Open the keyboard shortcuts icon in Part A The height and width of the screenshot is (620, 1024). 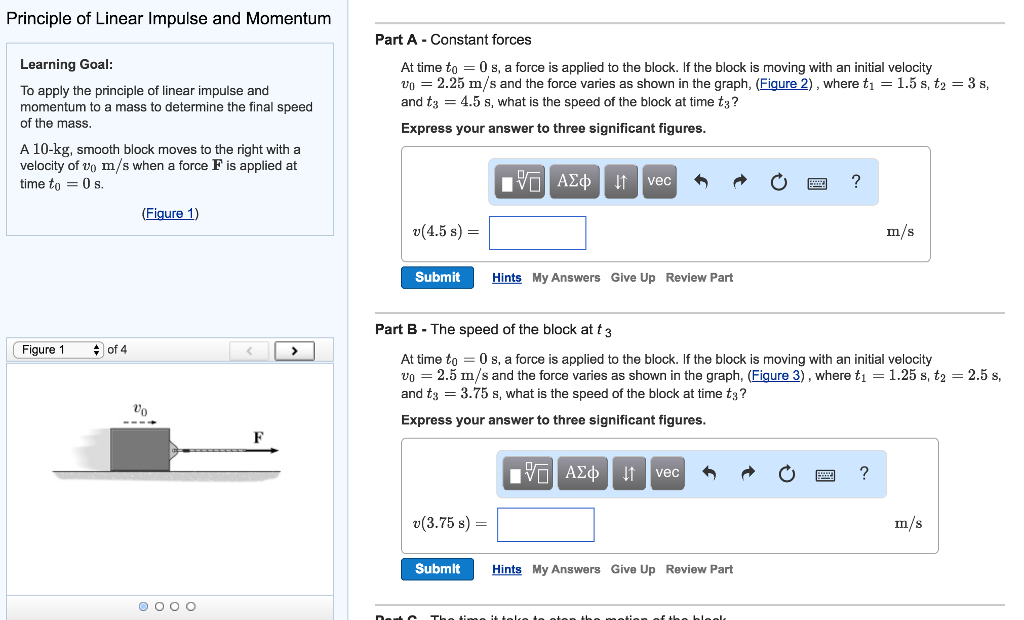point(817,181)
